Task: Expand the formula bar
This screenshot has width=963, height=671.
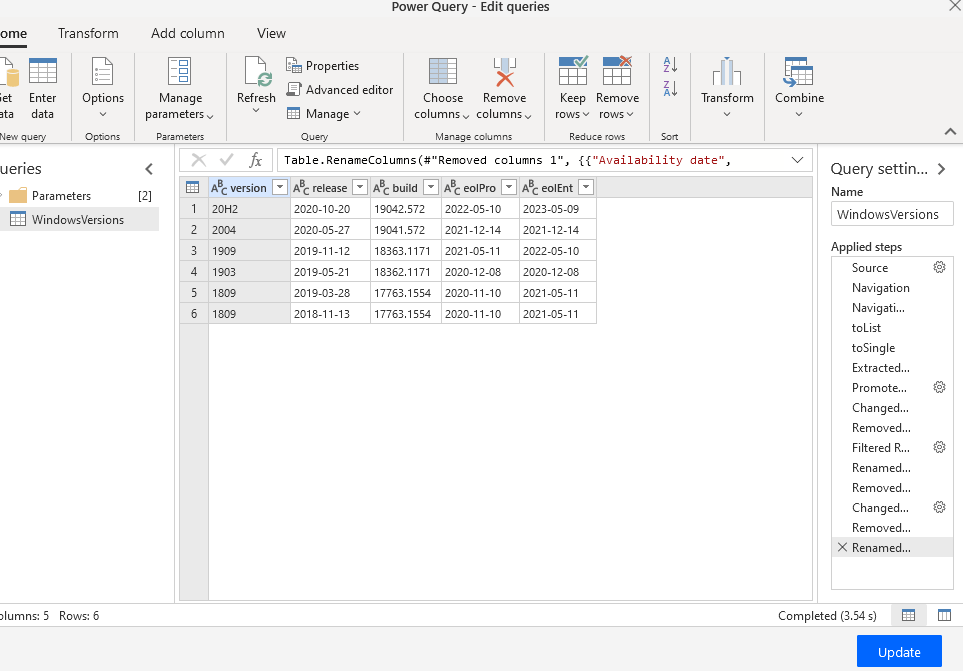Action: 797,160
